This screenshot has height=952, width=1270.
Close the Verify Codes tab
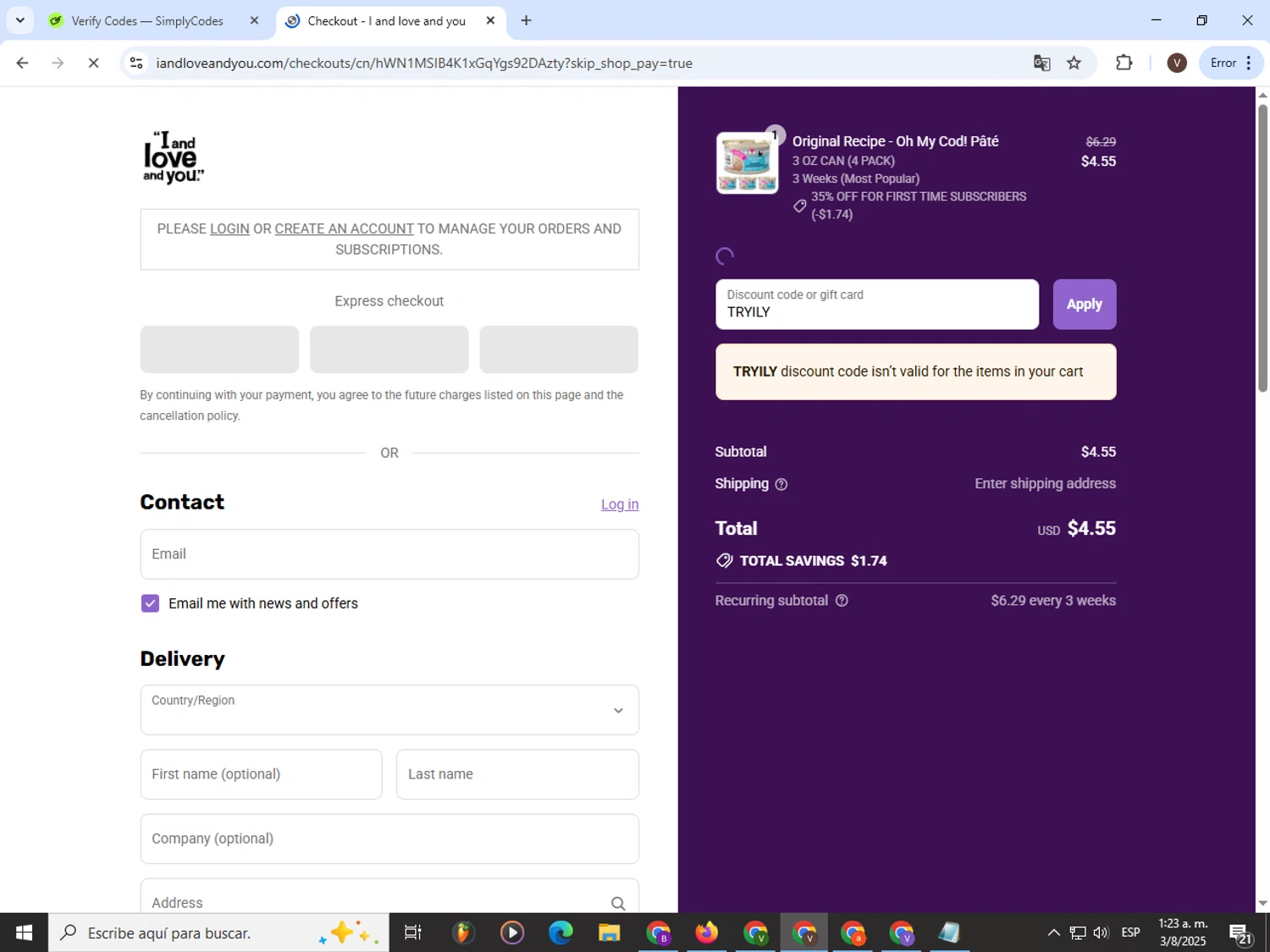pyautogui.click(x=254, y=20)
